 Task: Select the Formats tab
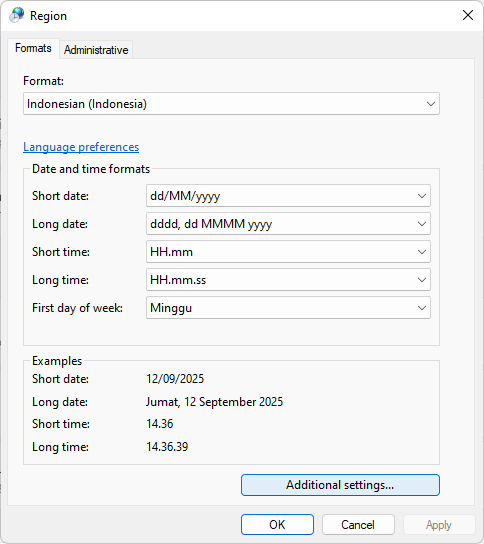33,48
